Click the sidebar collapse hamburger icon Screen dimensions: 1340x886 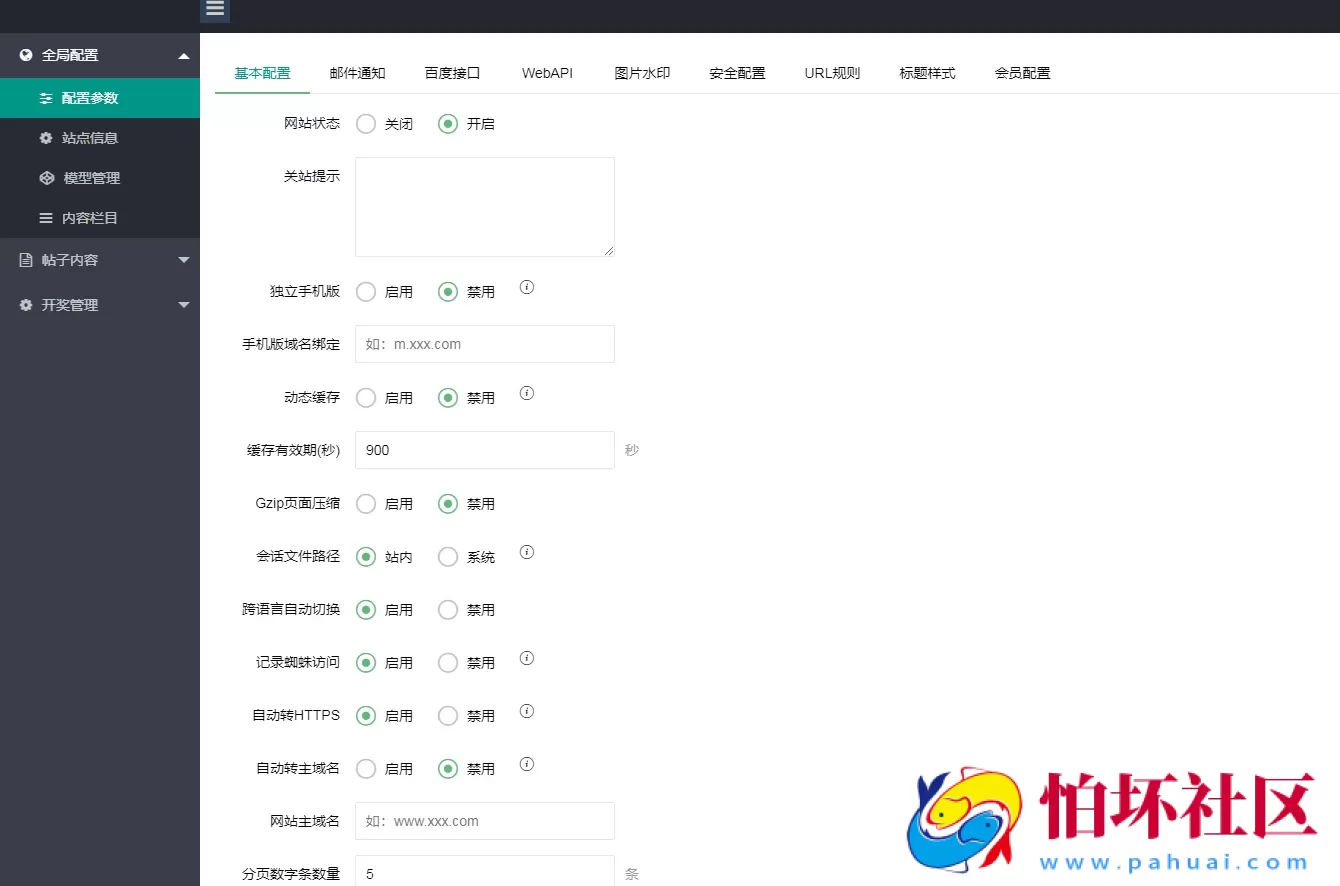click(x=214, y=10)
